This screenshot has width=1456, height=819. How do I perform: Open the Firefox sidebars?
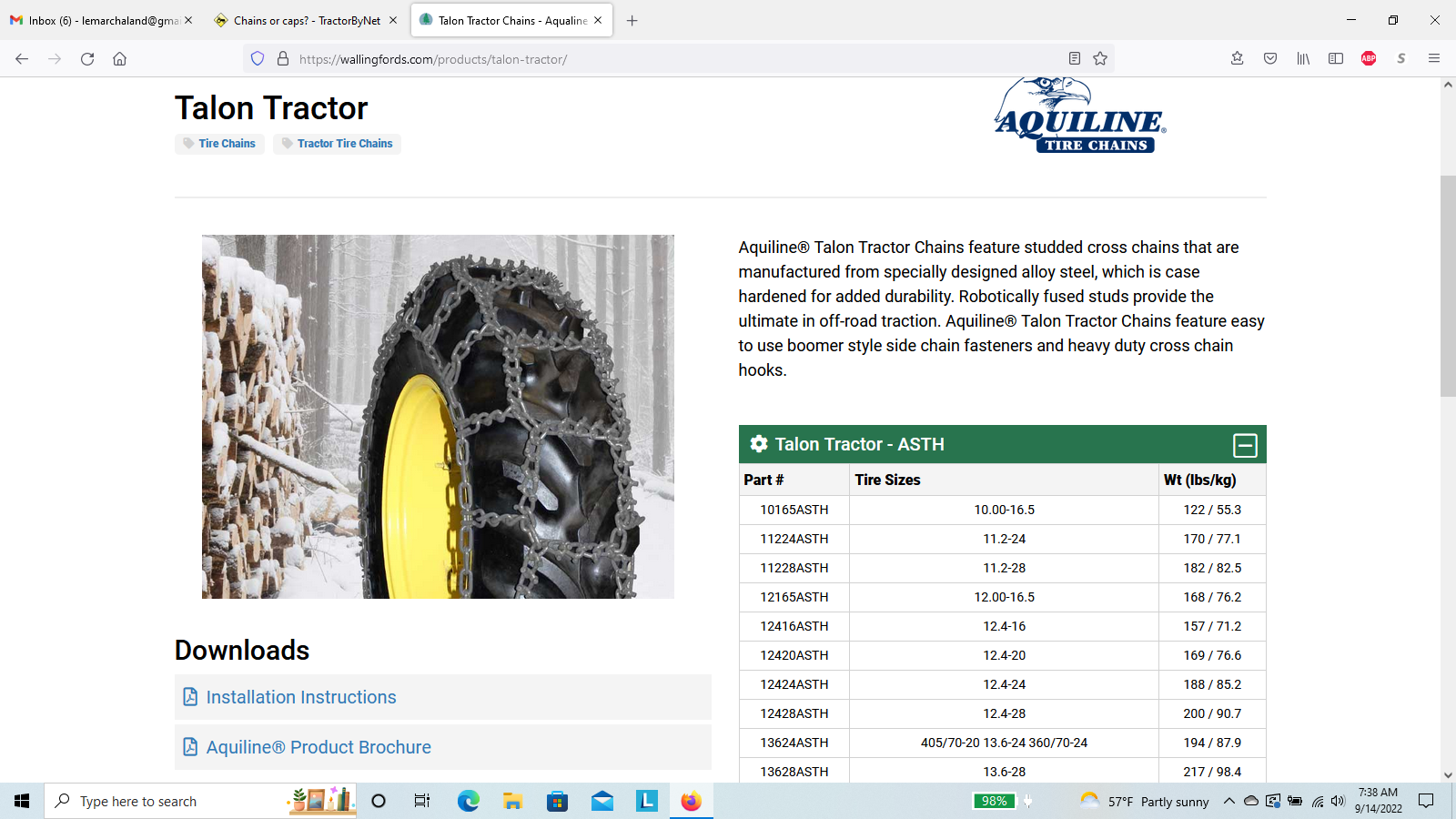pos(1336,59)
